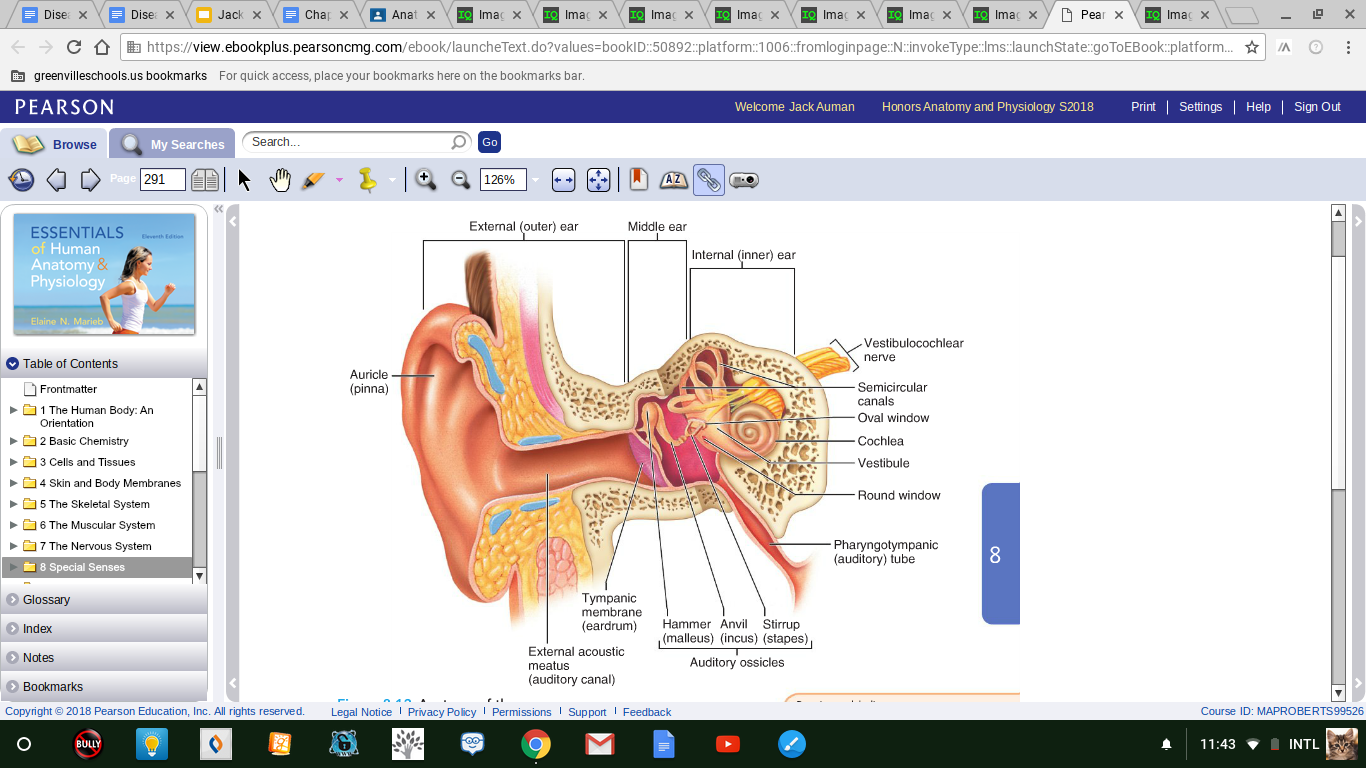Expand chapter 3 Cells and Tissues
Image resolution: width=1366 pixels, height=768 pixels.
[x=13, y=462]
